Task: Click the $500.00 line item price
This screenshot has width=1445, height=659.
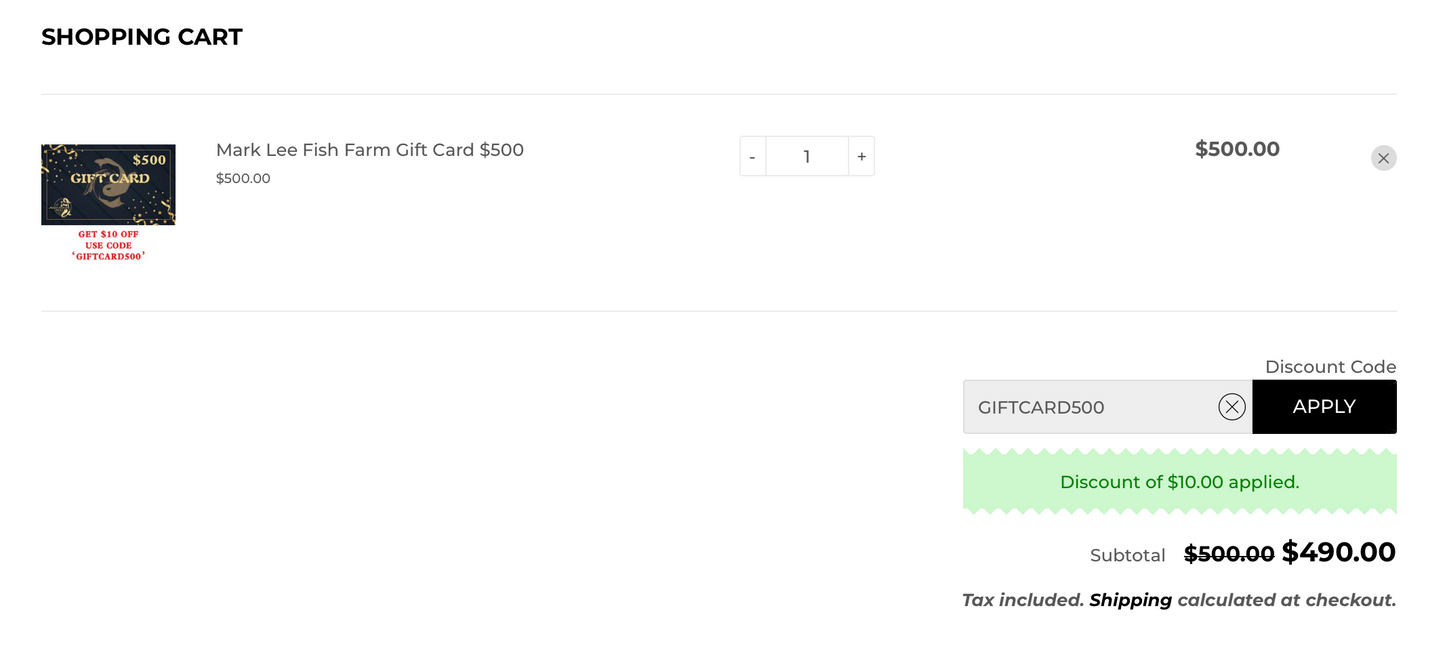Action: pos(1237,148)
